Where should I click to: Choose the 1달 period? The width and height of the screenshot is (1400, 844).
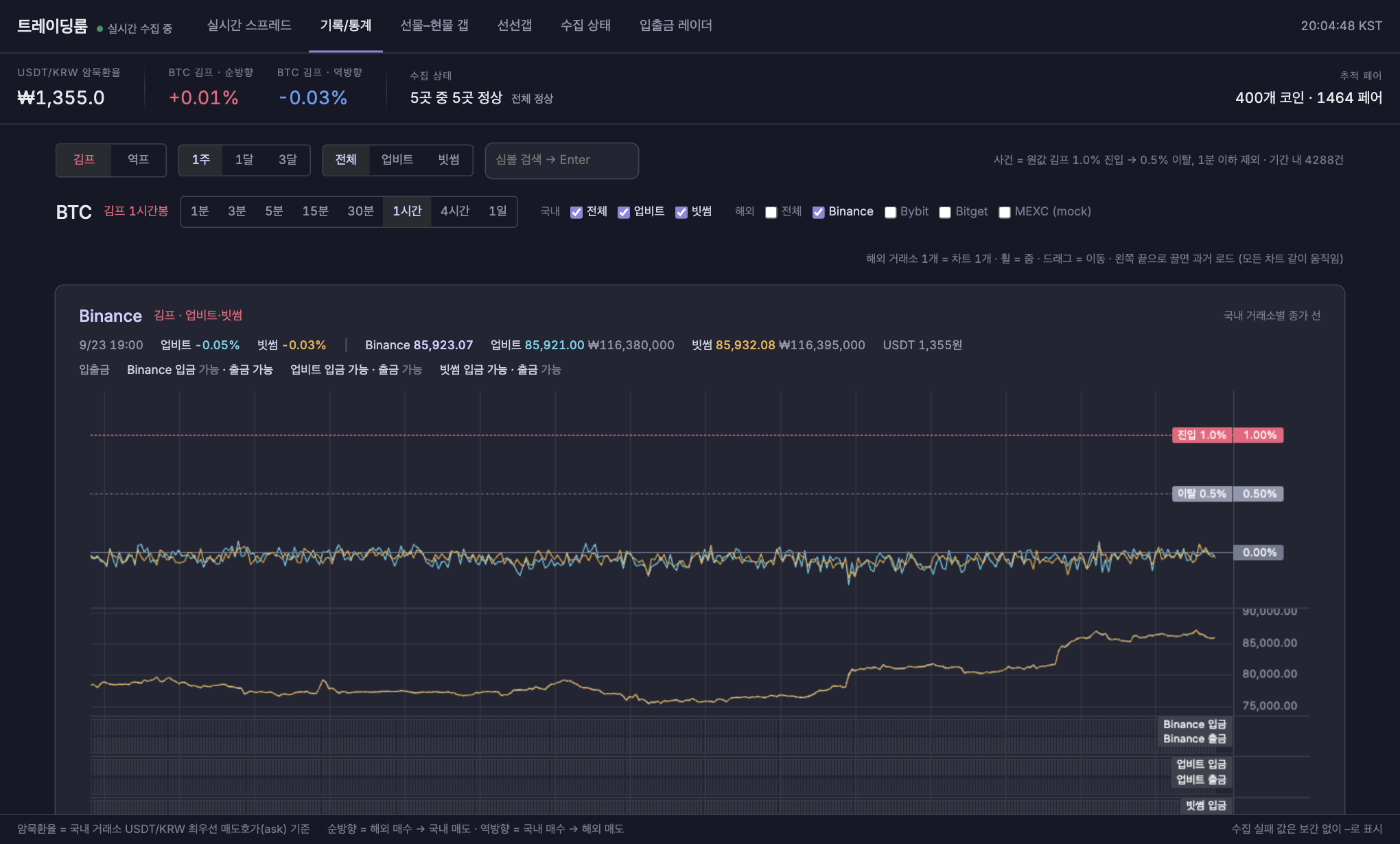click(244, 160)
